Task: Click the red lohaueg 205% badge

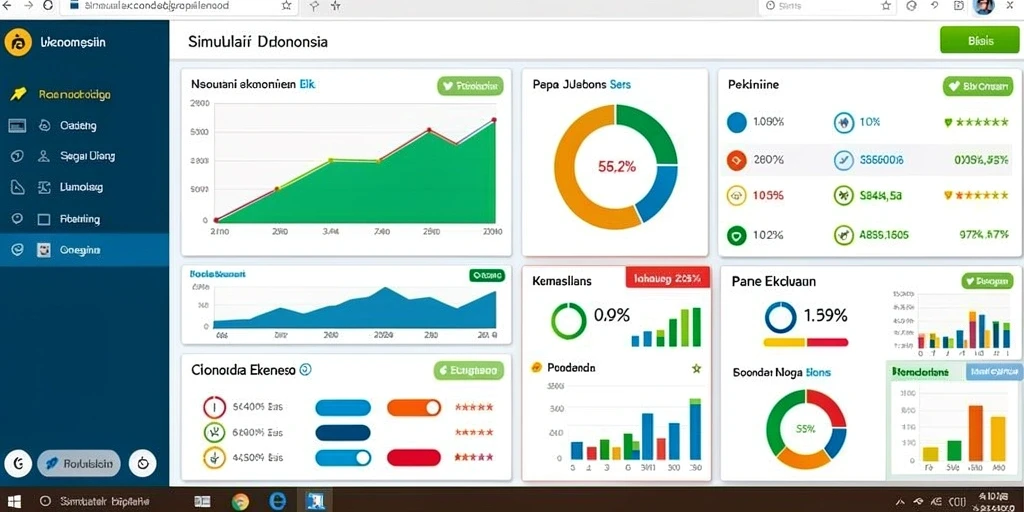Action: (x=667, y=278)
